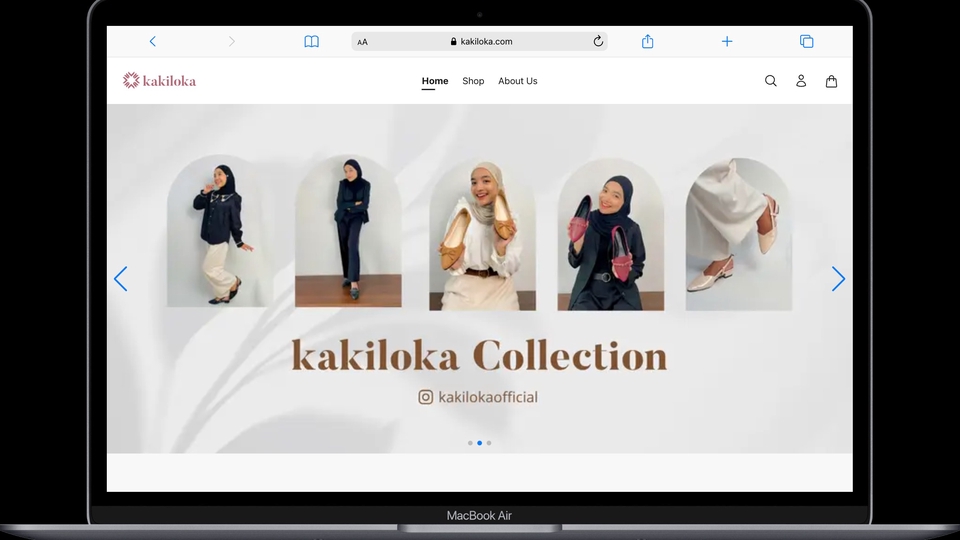Click the kakiloka Collection heading
The height and width of the screenshot is (540, 960).
point(479,355)
